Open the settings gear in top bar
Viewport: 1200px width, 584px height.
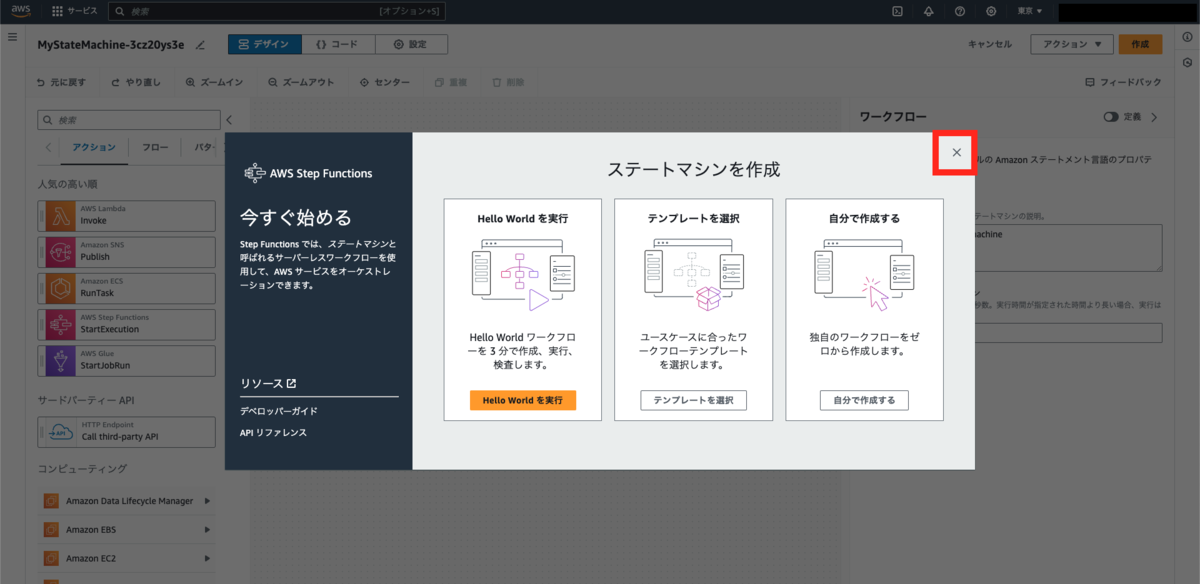point(991,11)
